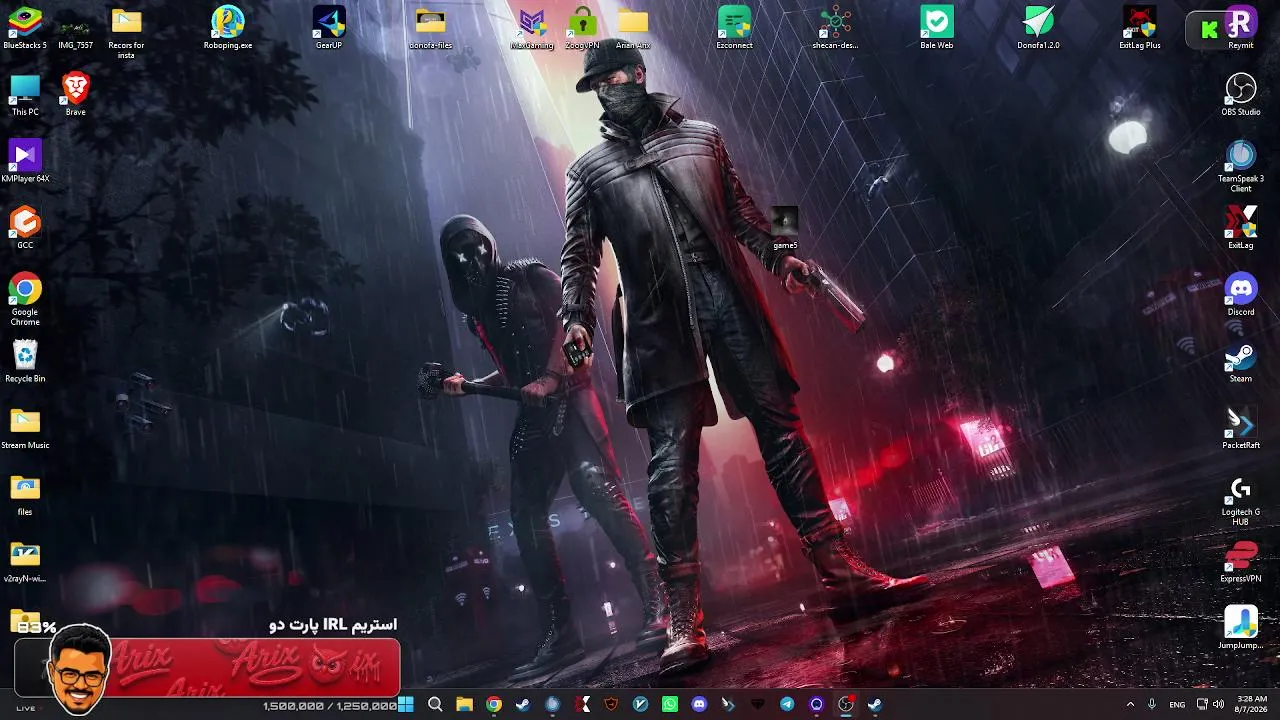Open the taskbar Steam icon beside Chrome
The height and width of the screenshot is (720, 1280).
pos(523,704)
